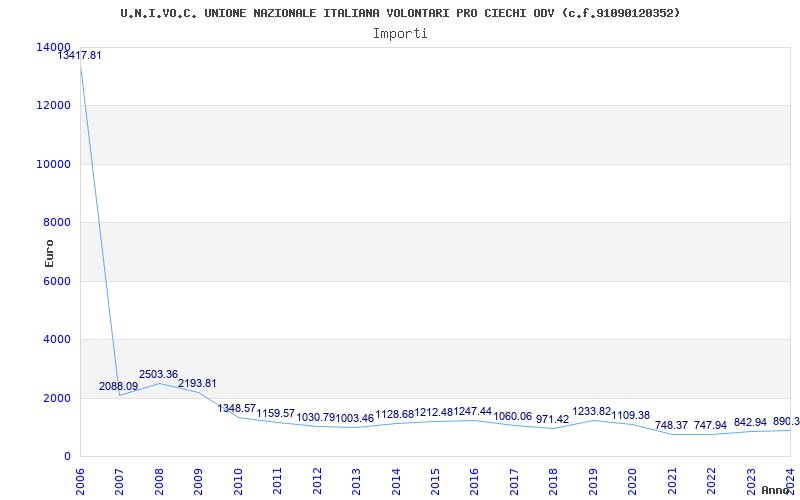The width and height of the screenshot is (800, 500).
Task: Click the 10000 y-axis tick label
Action: coord(54,164)
